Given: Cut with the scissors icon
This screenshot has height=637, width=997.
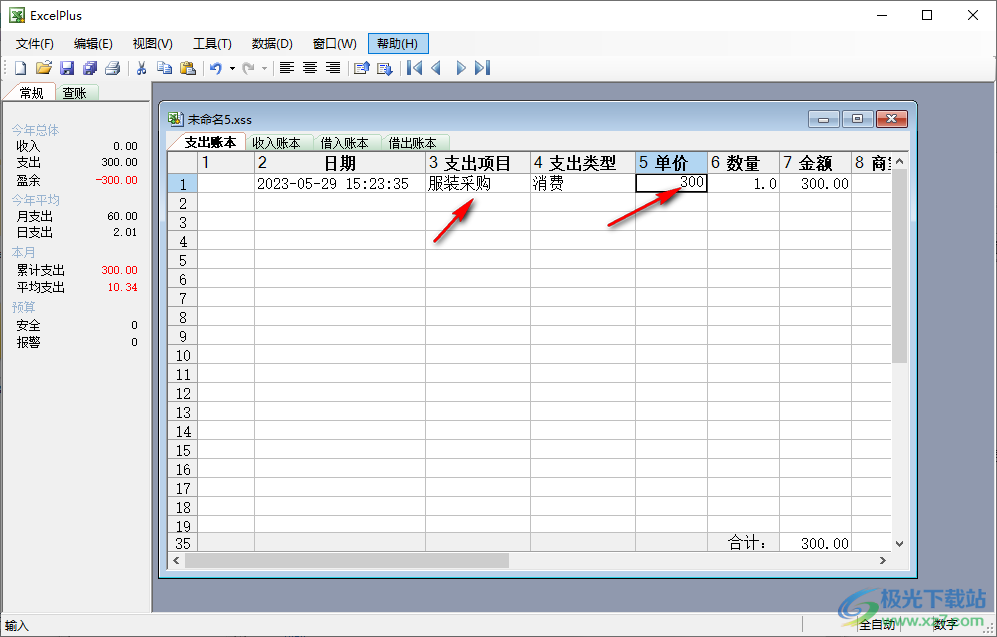Looking at the screenshot, I should [141, 68].
